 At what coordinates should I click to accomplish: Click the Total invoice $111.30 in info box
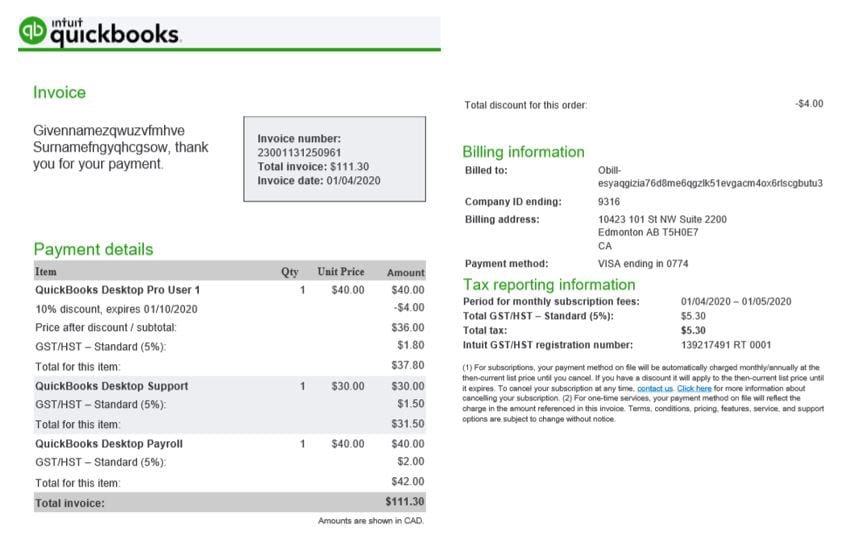[x=313, y=167]
